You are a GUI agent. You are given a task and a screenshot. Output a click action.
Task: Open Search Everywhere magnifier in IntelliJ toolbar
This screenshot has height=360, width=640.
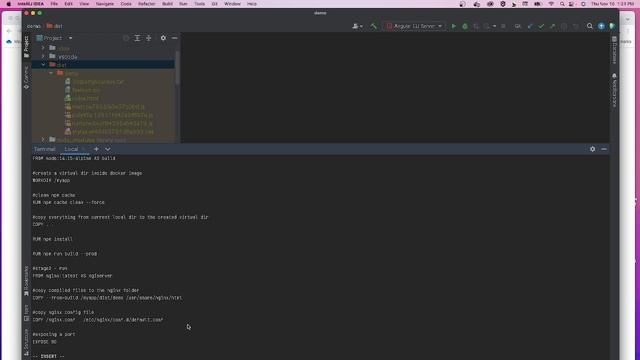click(590, 26)
